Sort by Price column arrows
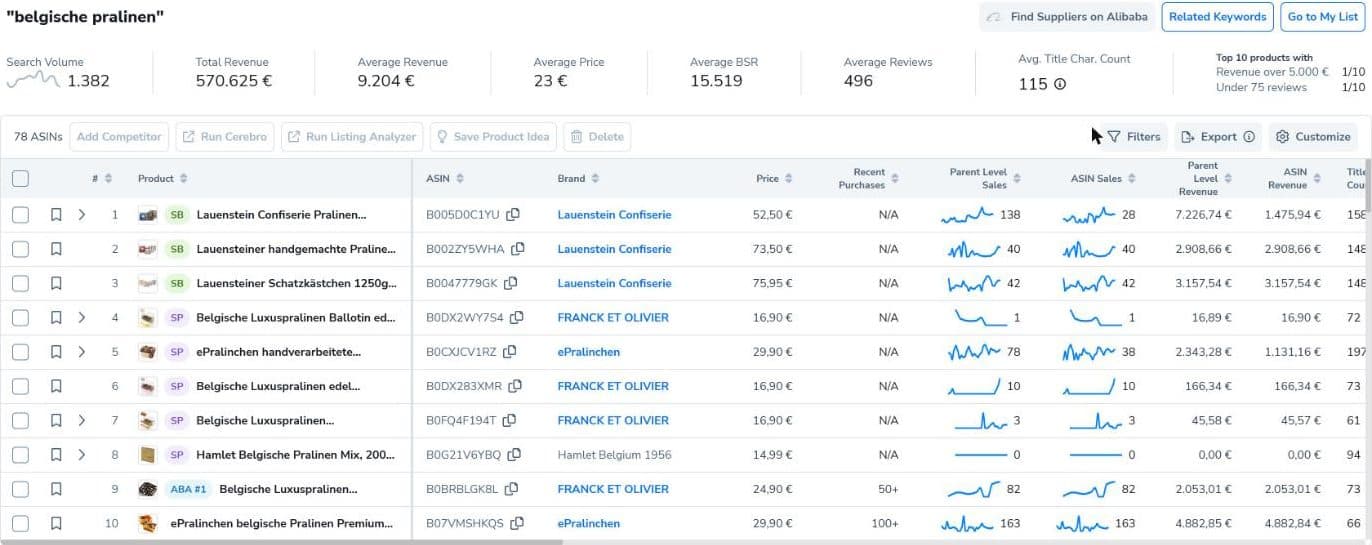Image resolution: width=1372 pixels, height=545 pixels. (x=788, y=179)
